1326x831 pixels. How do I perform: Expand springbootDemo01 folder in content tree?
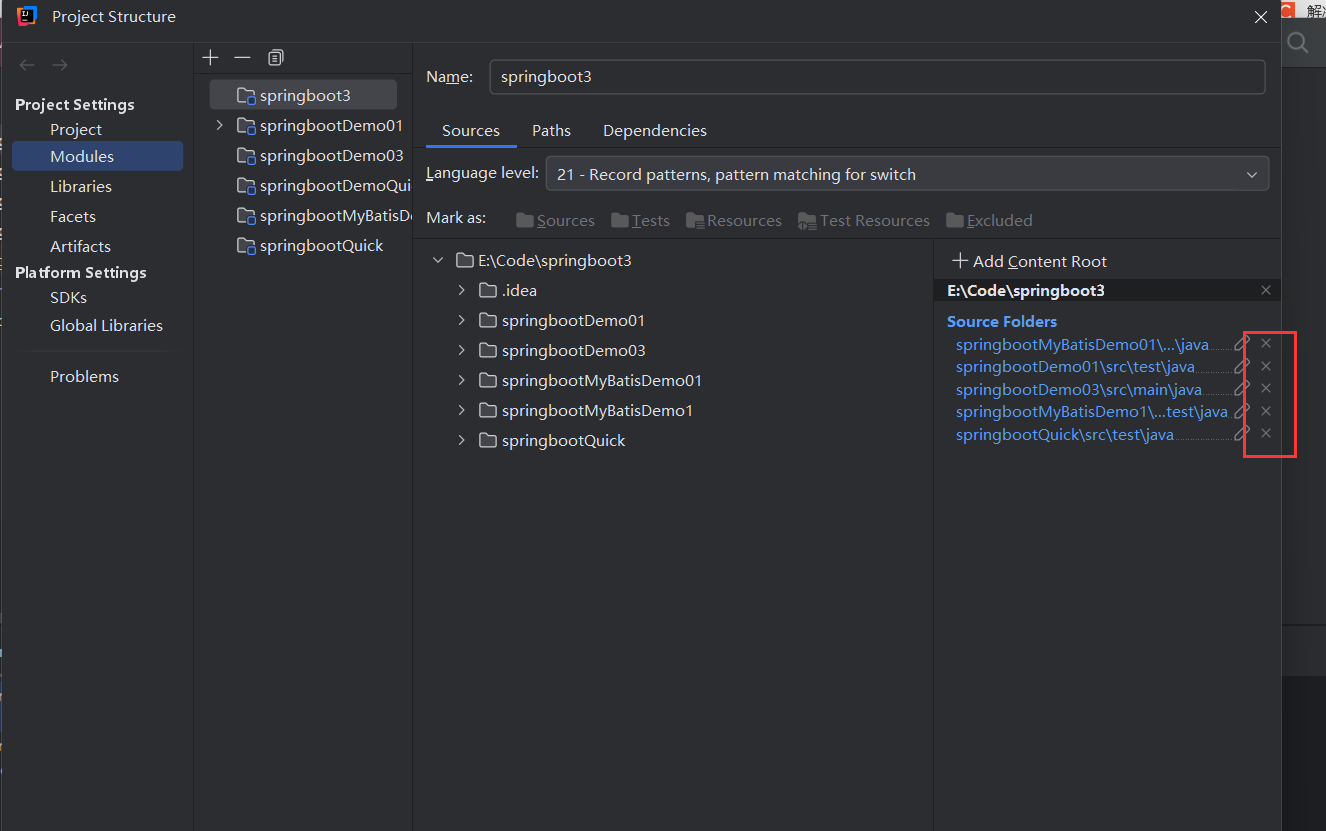[x=461, y=320]
